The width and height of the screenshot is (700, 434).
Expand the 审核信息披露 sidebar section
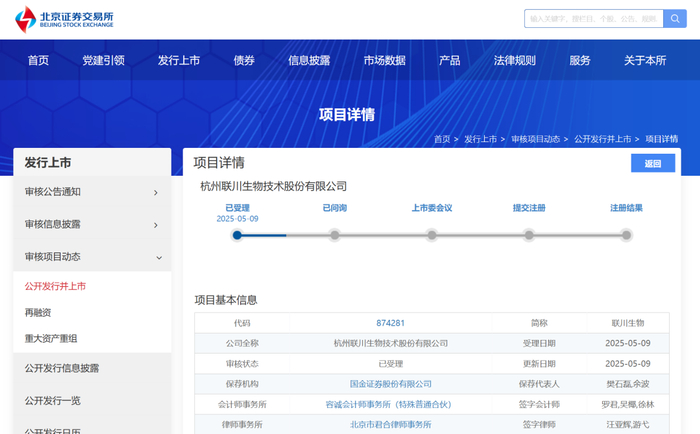[x=92, y=224]
